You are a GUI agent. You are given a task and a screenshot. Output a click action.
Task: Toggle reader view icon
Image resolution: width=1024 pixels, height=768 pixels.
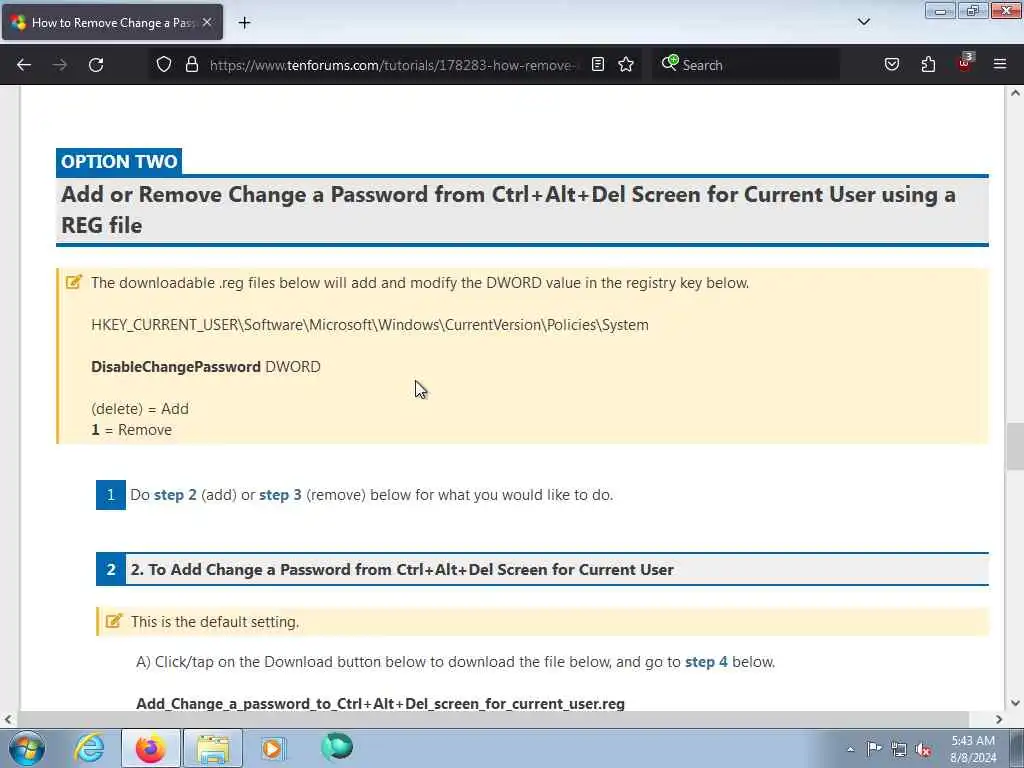[x=598, y=64]
